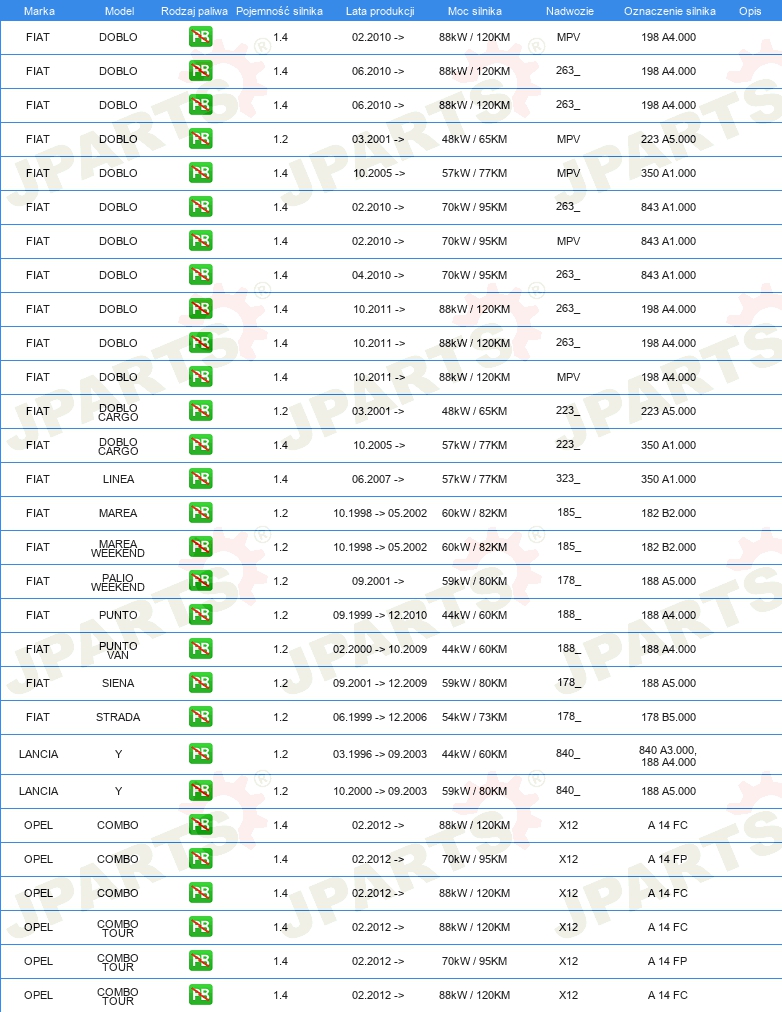This screenshot has height=1012, width=782.
Task: Click 188 A5.000 in PALIO WEEKEND row
Action: pyautogui.click(x=668, y=581)
